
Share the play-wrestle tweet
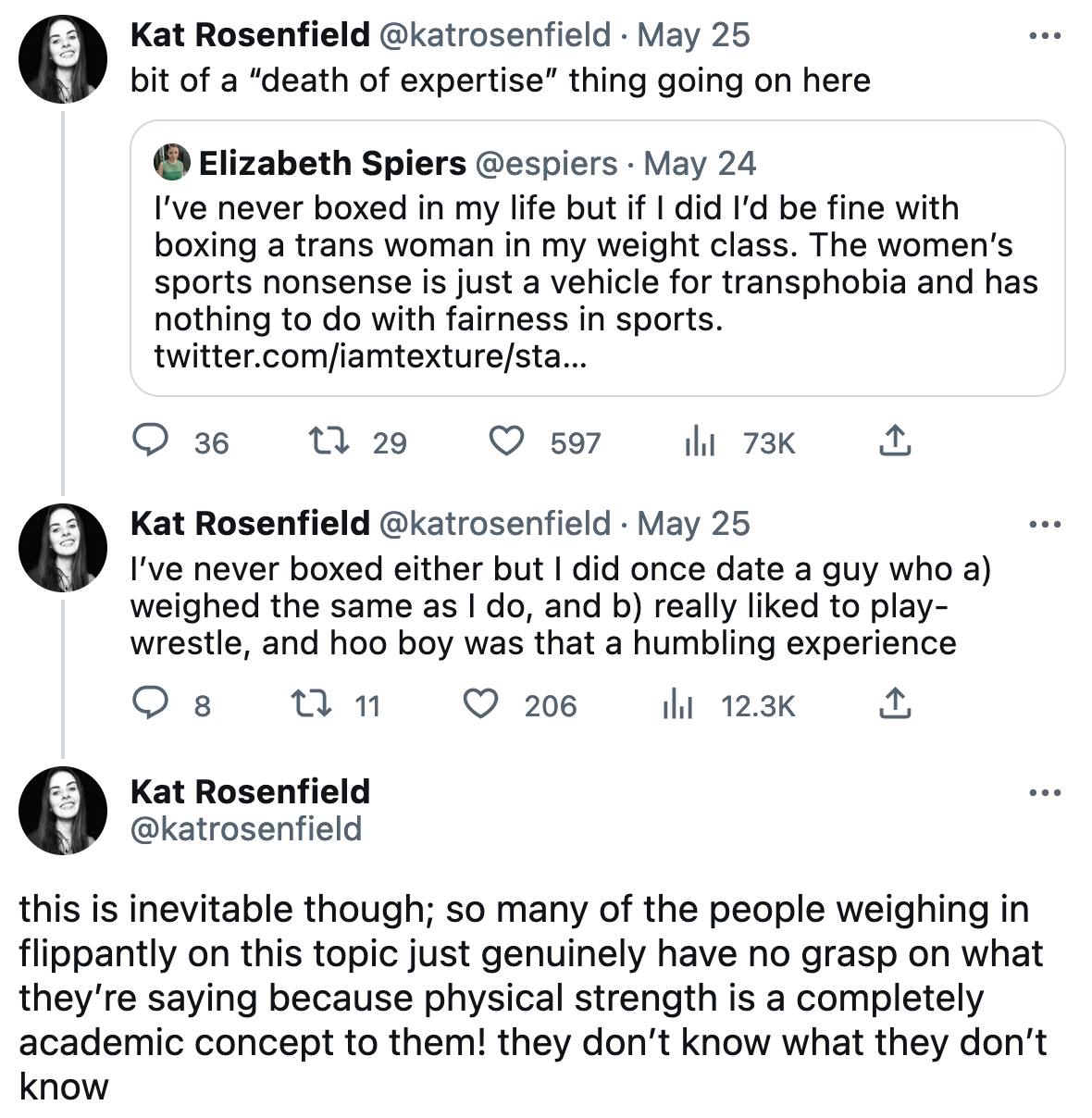coord(895,705)
